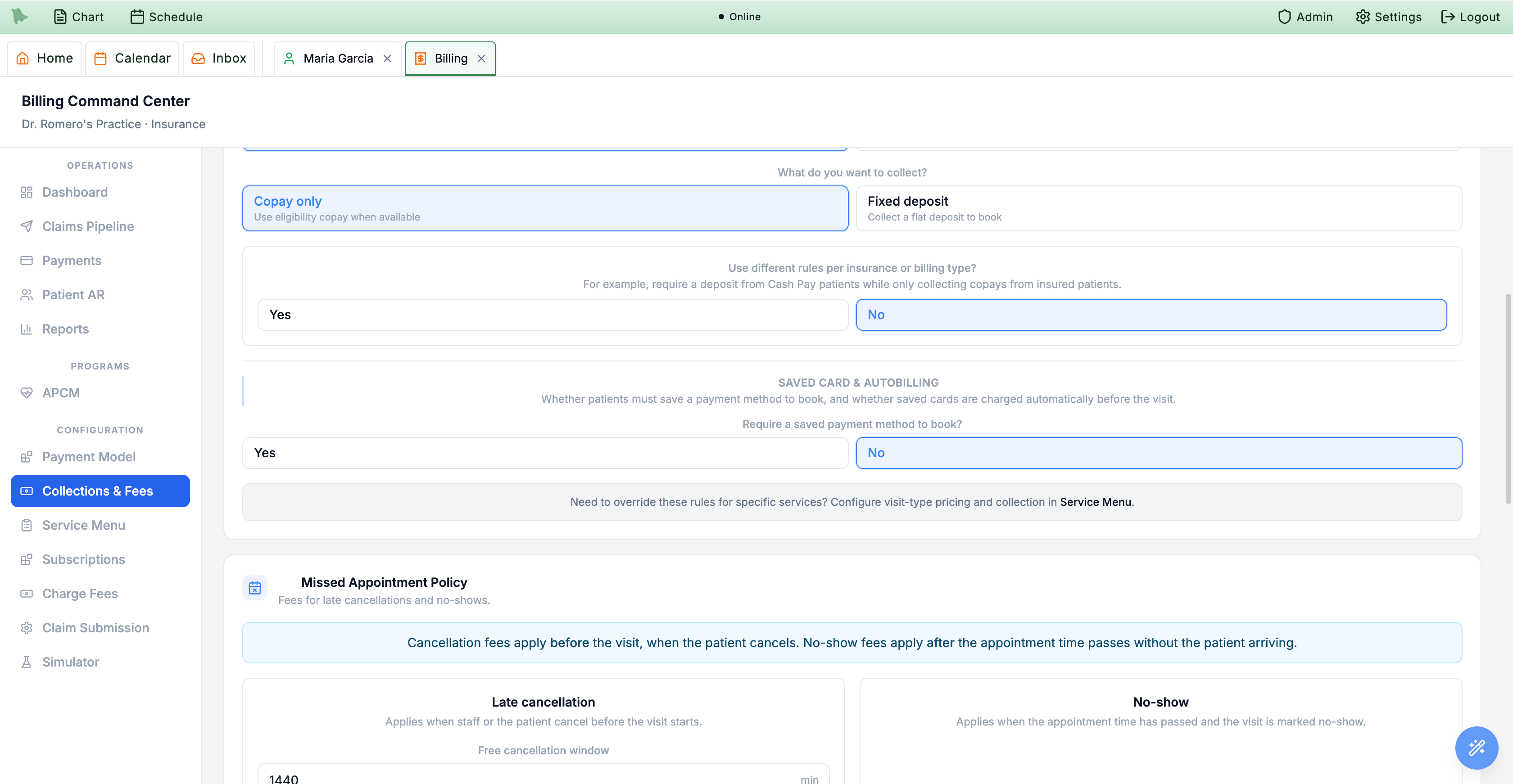Choose Yes for different rules per insurance
The width and height of the screenshot is (1513, 784).
[553, 315]
